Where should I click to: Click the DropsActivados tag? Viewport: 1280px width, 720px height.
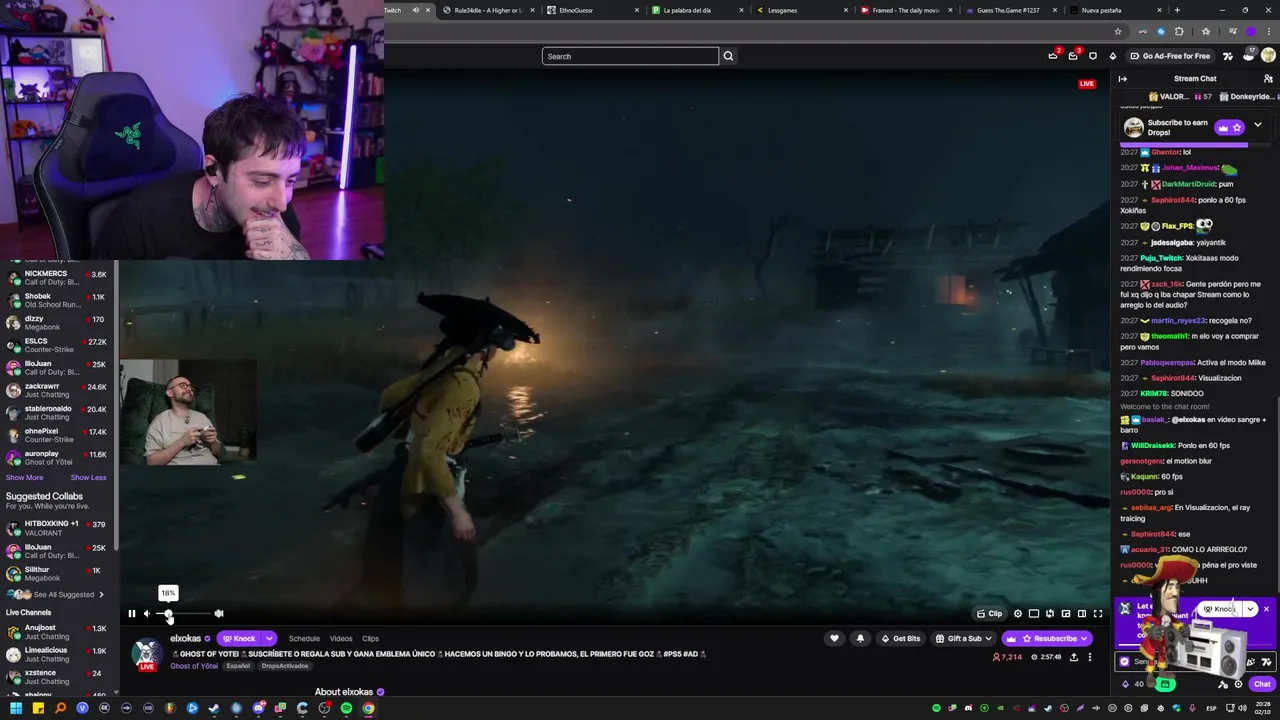coord(285,666)
